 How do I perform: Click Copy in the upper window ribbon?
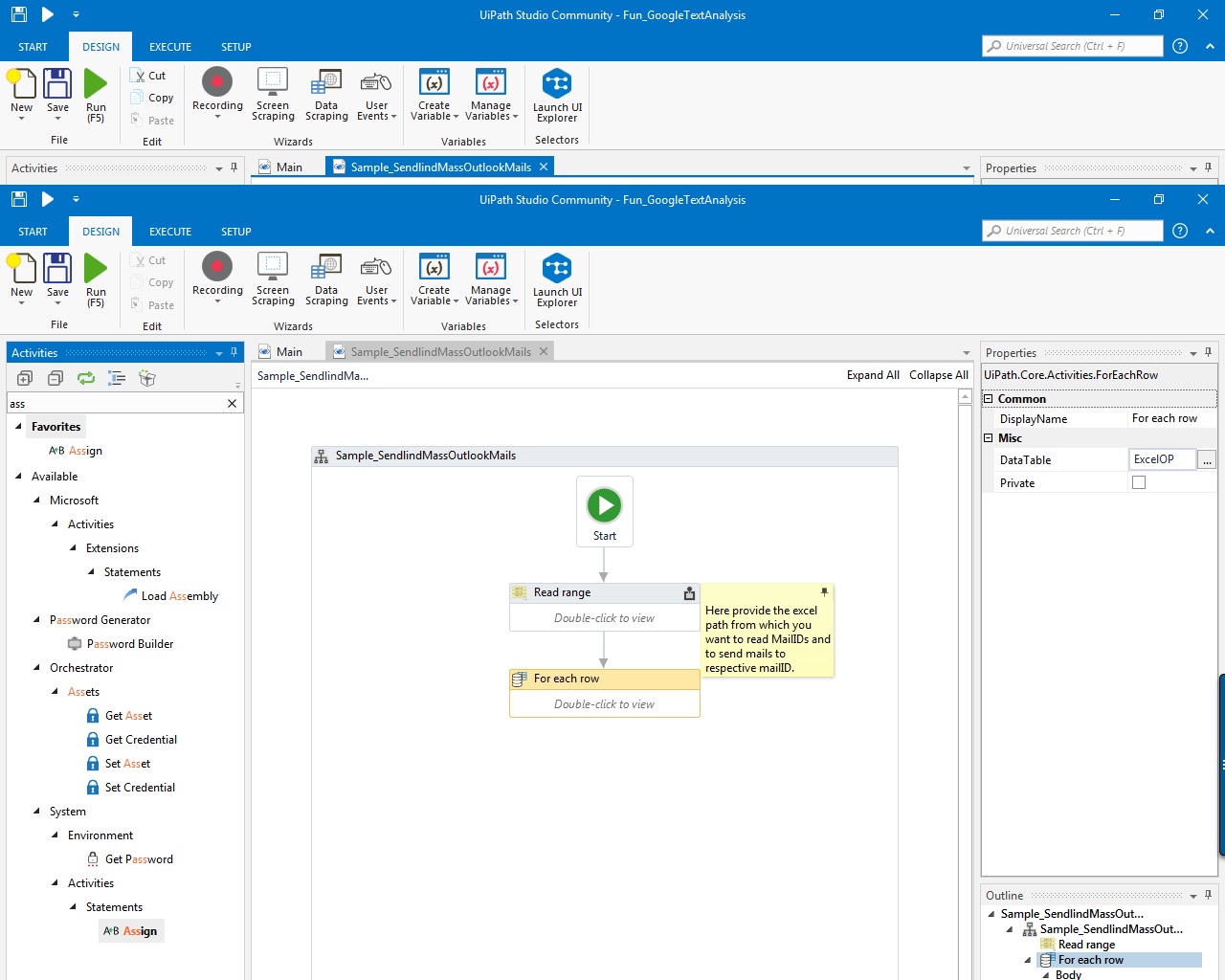pos(152,98)
